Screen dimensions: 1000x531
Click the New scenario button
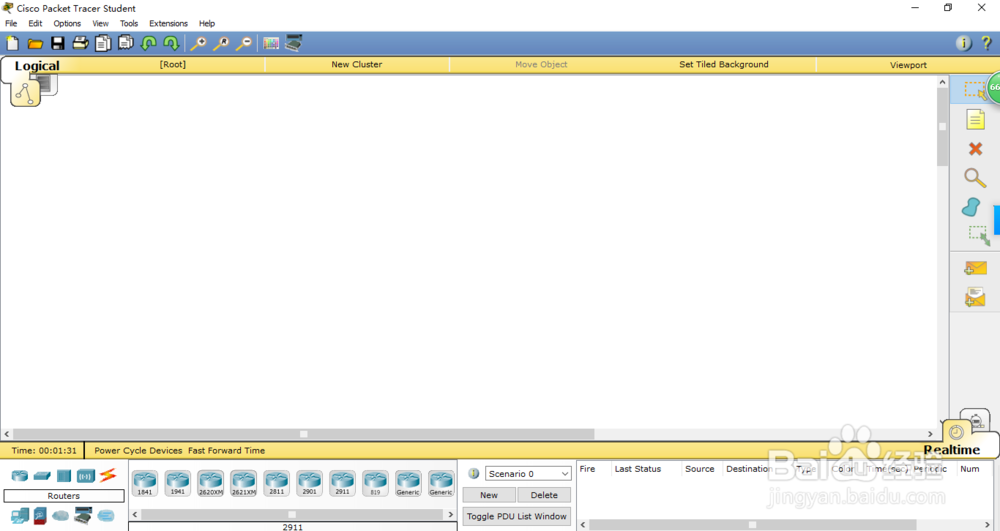tap(489, 495)
